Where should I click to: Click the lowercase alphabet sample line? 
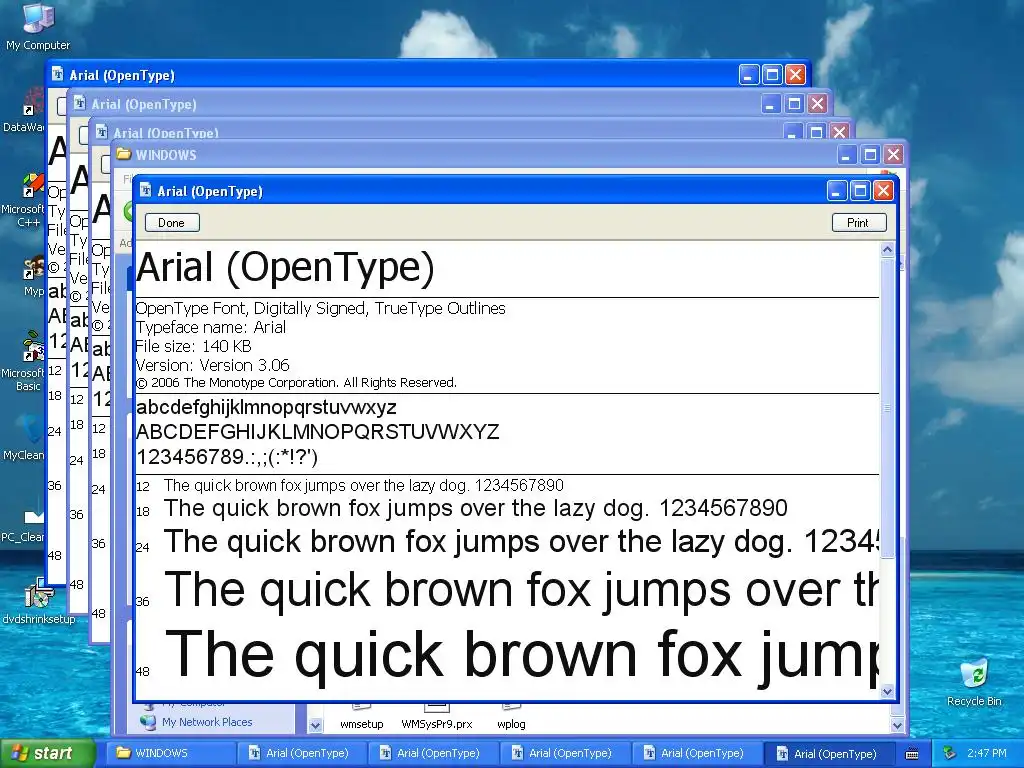[x=266, y=408]
